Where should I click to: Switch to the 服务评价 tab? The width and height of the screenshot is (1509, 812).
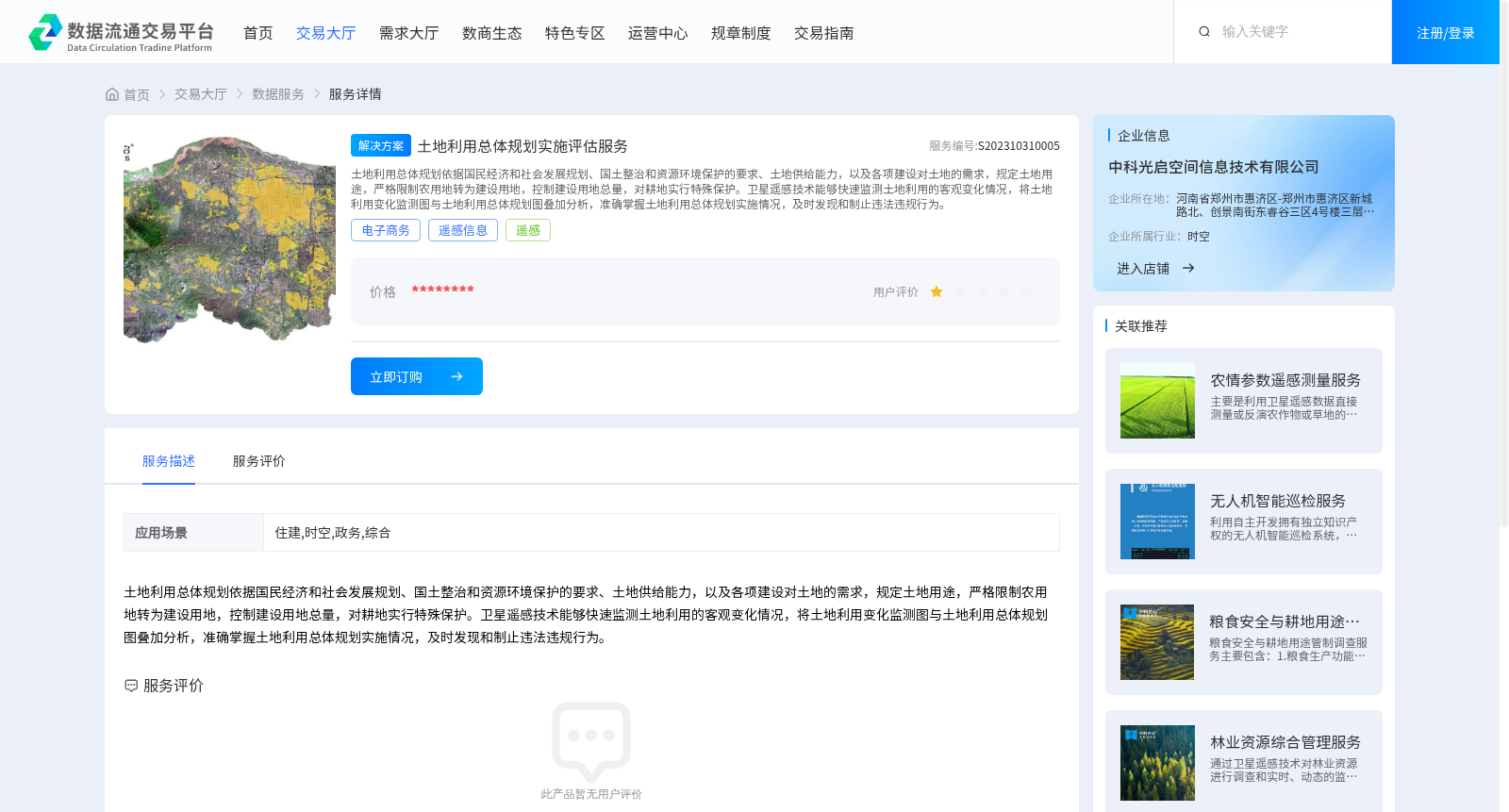tap(259, 461)
